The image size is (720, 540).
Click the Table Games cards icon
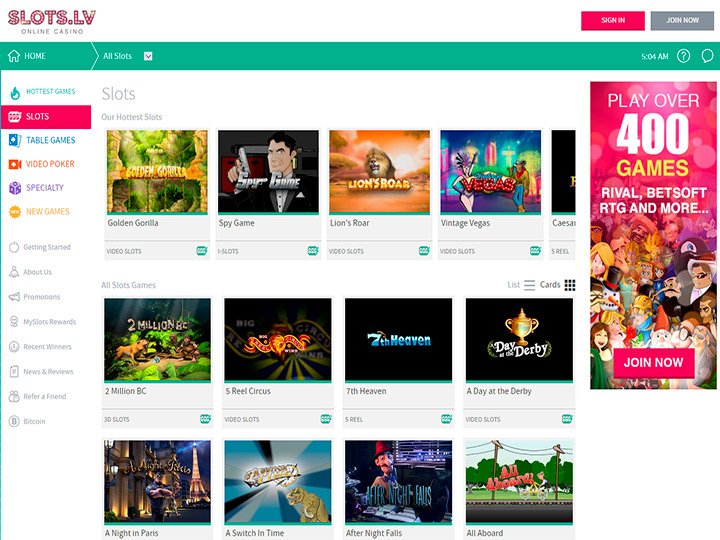pos(15,140)
